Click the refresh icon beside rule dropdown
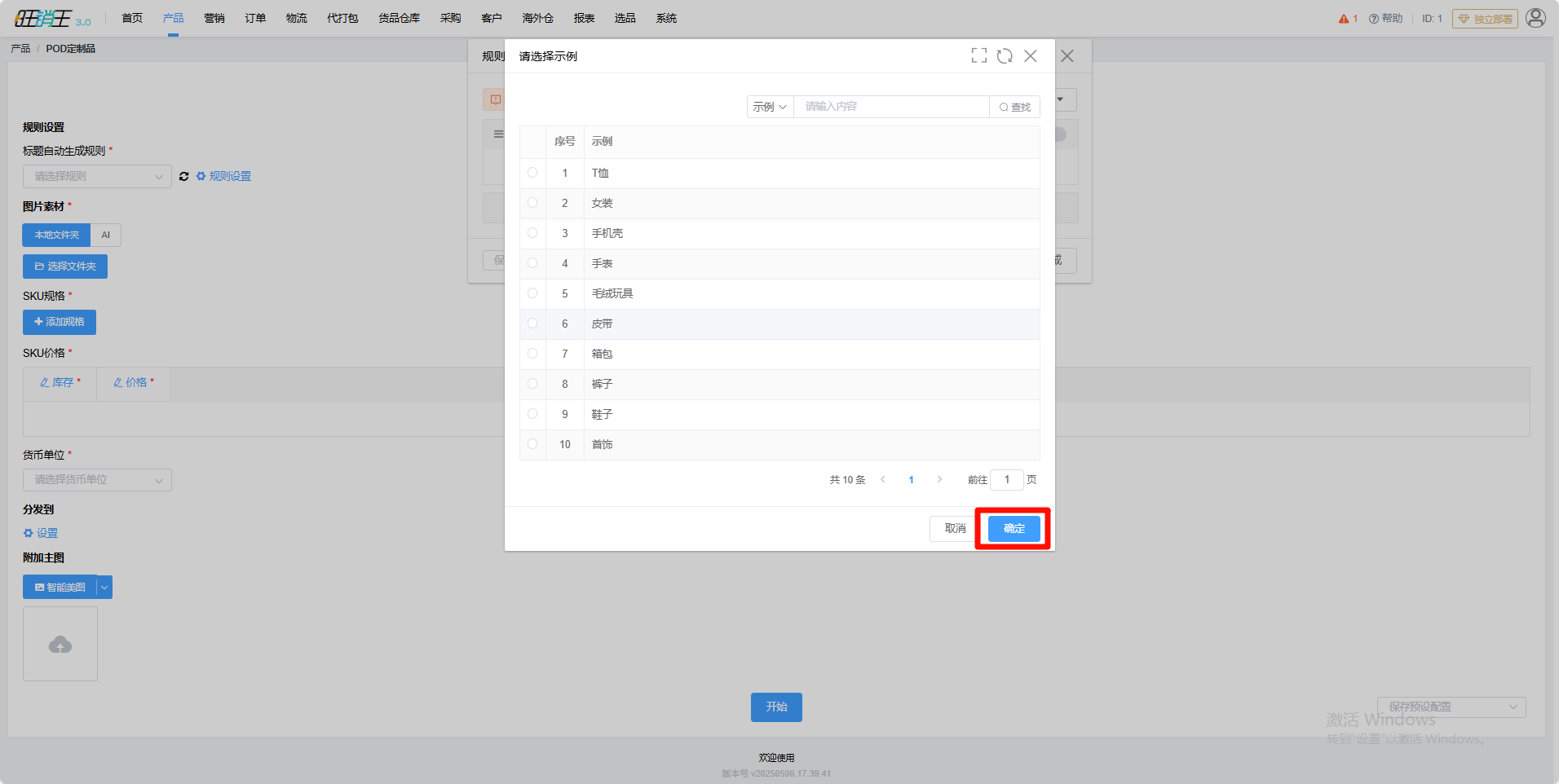 tap(183, 176)
